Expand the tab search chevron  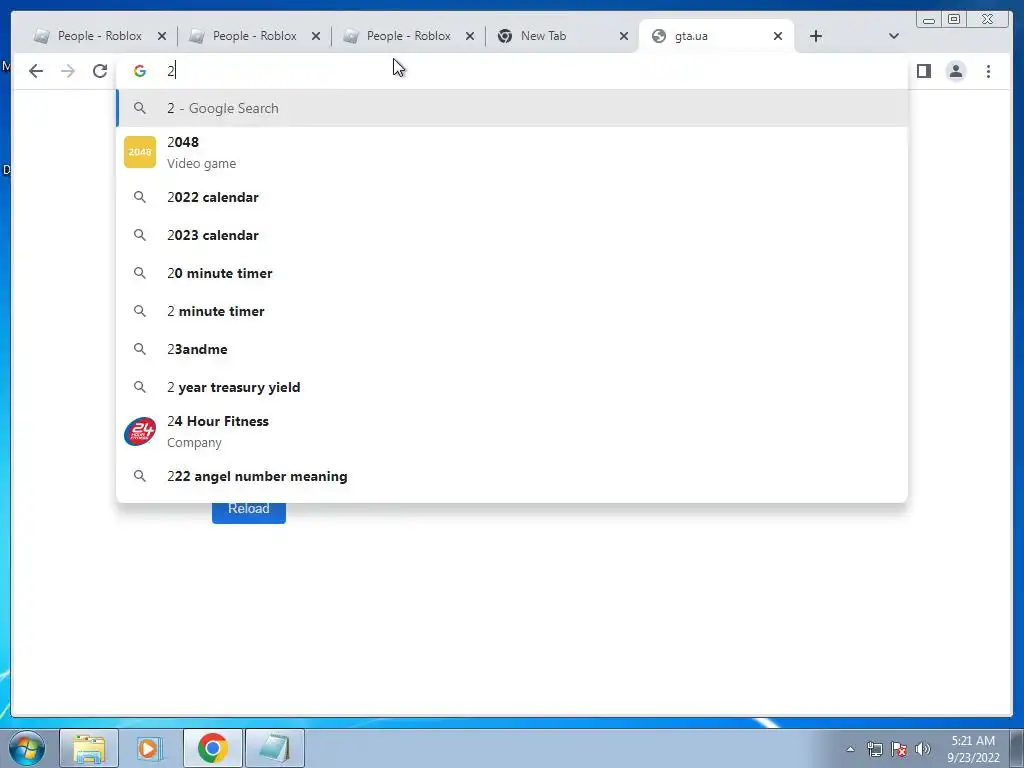(894, 36)
